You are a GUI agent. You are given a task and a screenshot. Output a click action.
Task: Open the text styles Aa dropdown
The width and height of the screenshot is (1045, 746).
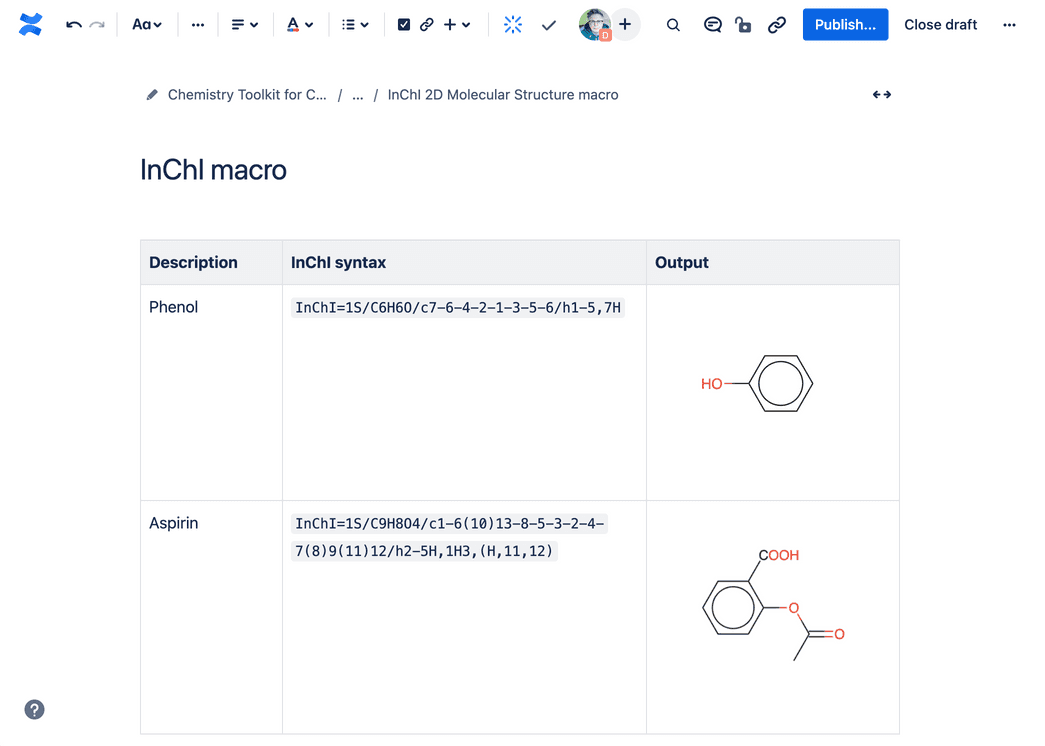[146, 24]
